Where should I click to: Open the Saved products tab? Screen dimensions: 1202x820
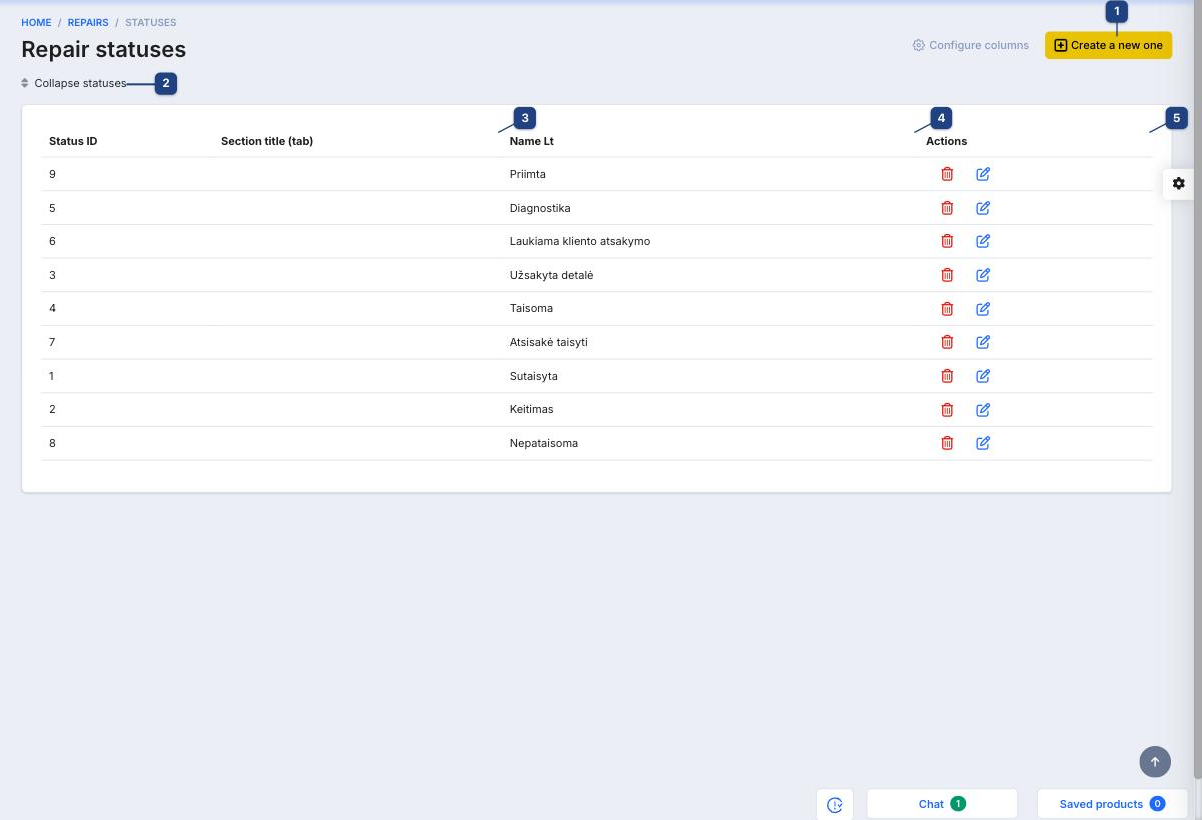pyautogui.click(x=1112, y=804)
